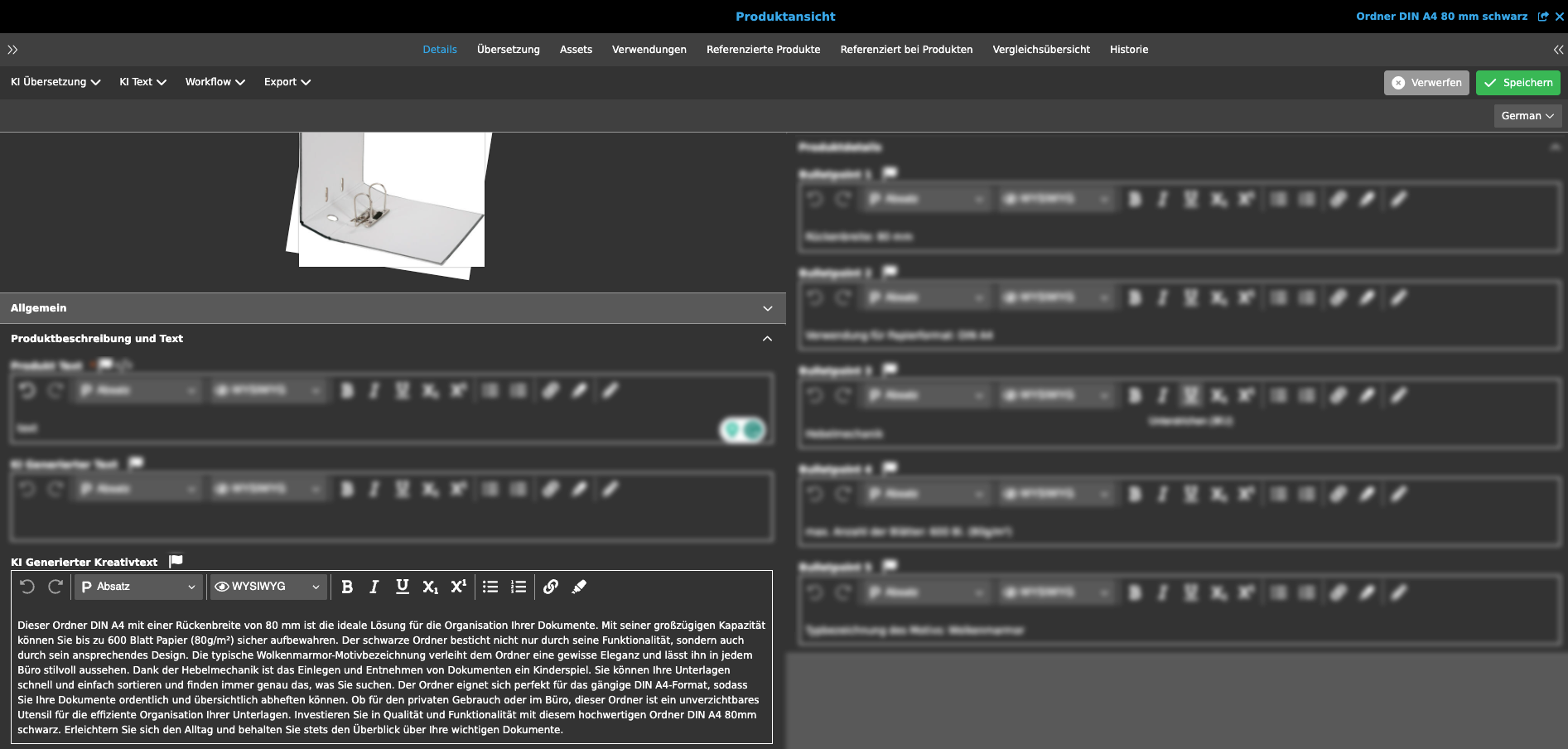Click the Verwerfen button

(1426, 82)
